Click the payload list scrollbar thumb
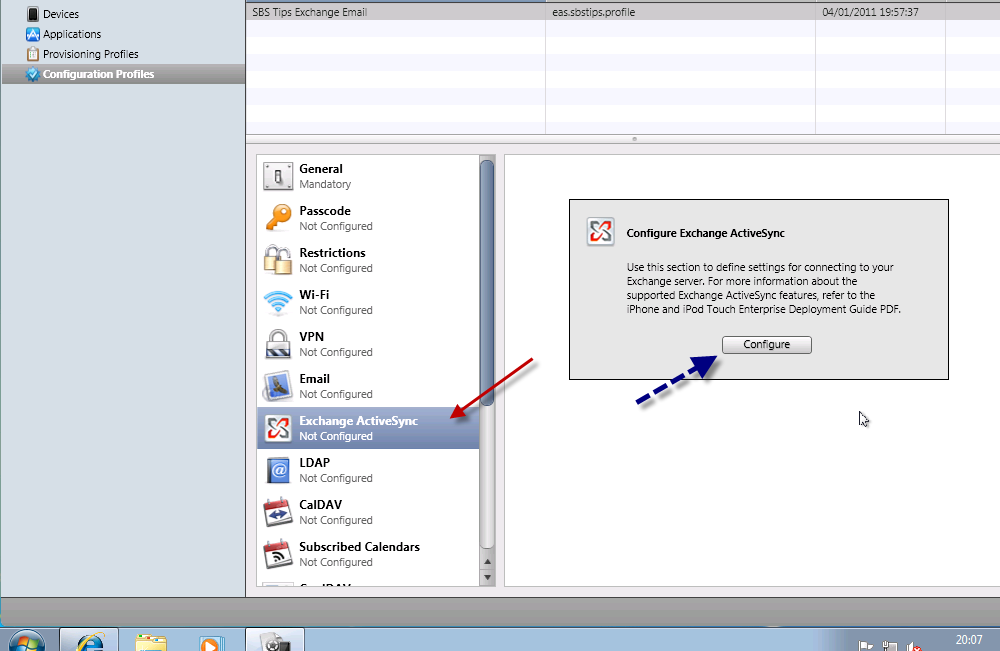 (487, 280)
